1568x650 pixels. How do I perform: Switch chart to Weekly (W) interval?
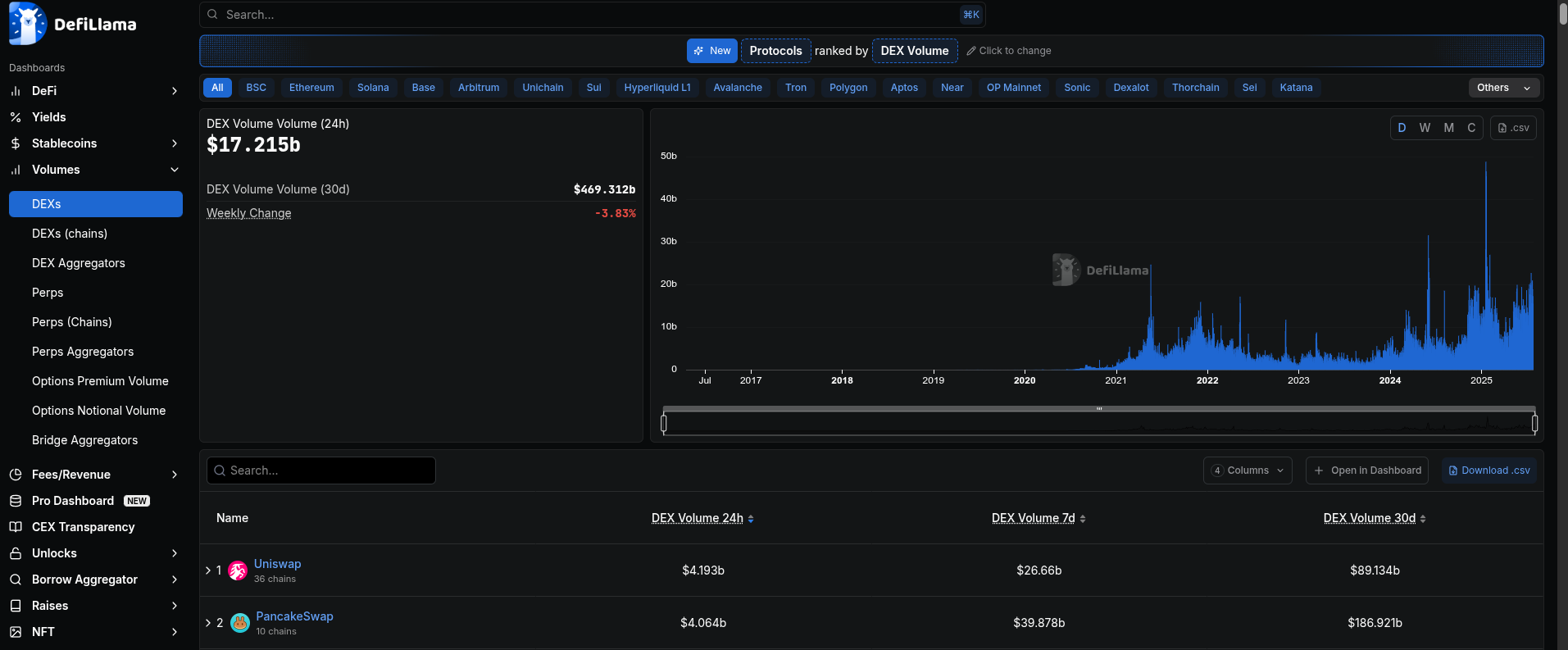1425,128
